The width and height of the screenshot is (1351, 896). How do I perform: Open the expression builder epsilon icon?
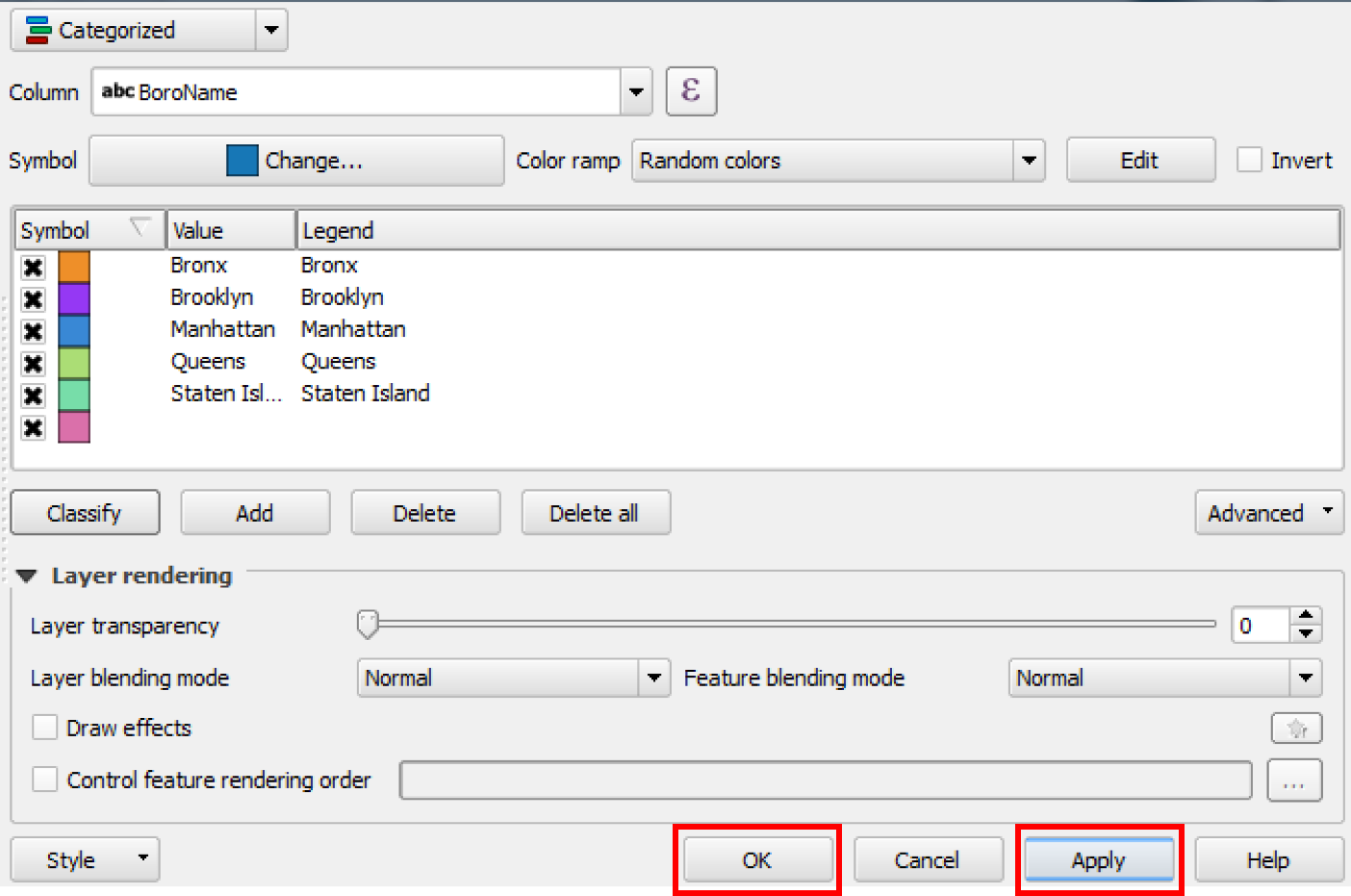pos(691,90)
